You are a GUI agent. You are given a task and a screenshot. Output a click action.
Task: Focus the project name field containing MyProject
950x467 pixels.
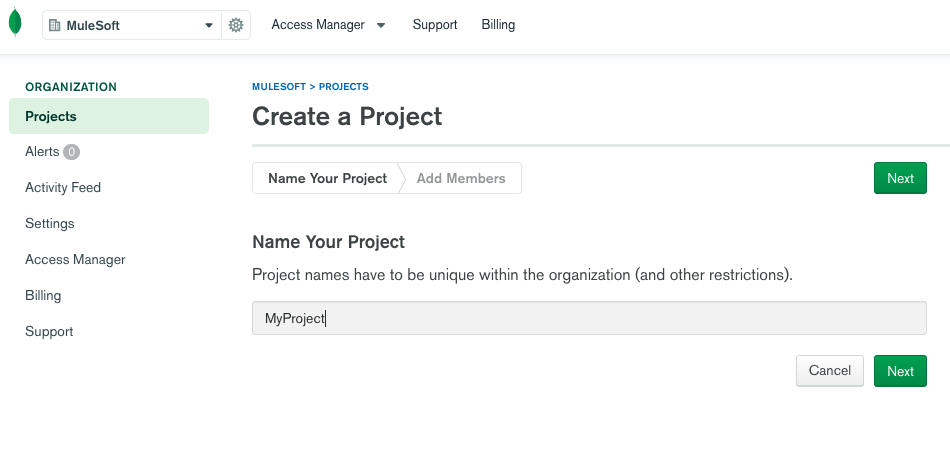[x=590, y=318]
